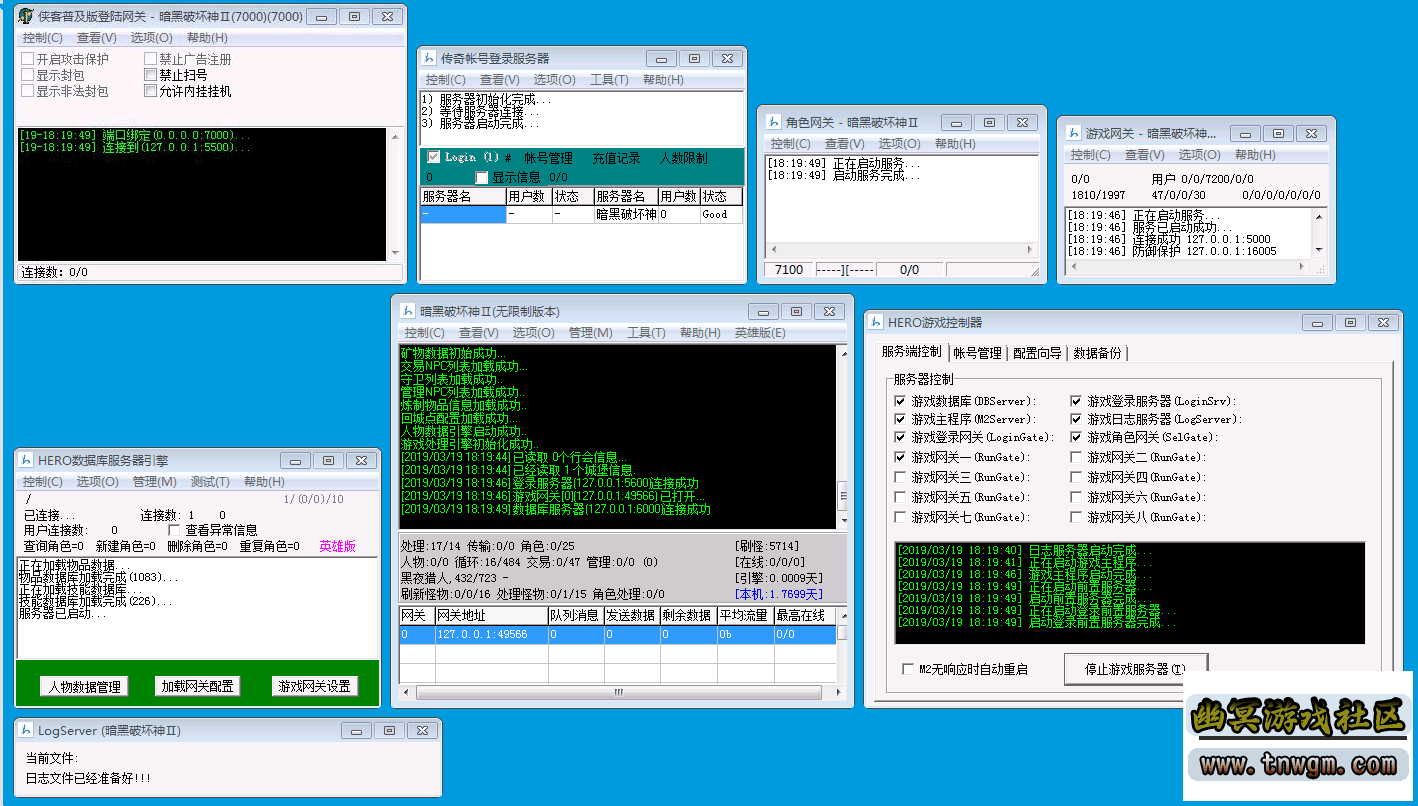Screen dimensions: 1418x806
Task: Open 查看(V) menu in 角色网关 window
Action: [844, 144]
